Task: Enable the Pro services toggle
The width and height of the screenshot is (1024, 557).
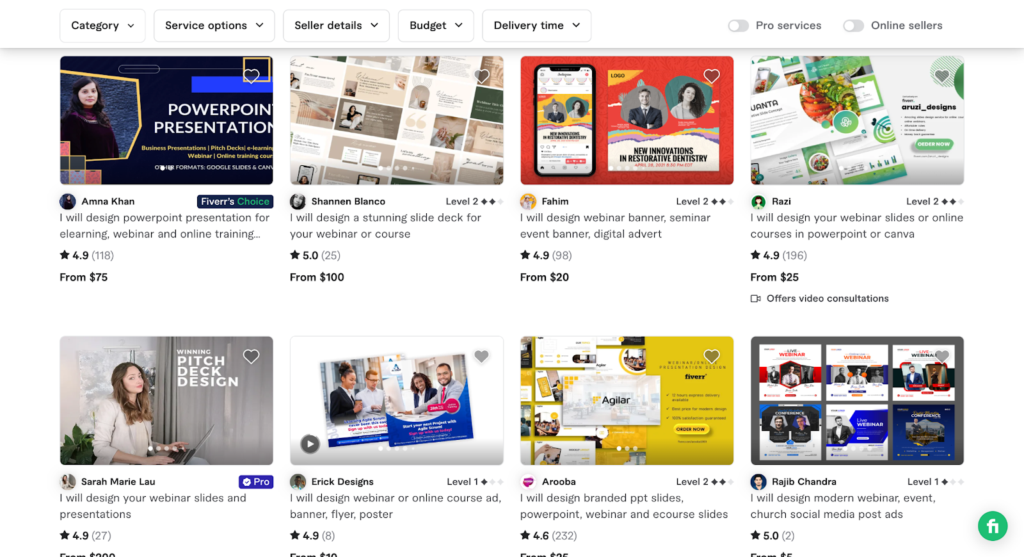Action: pos(739,25)
